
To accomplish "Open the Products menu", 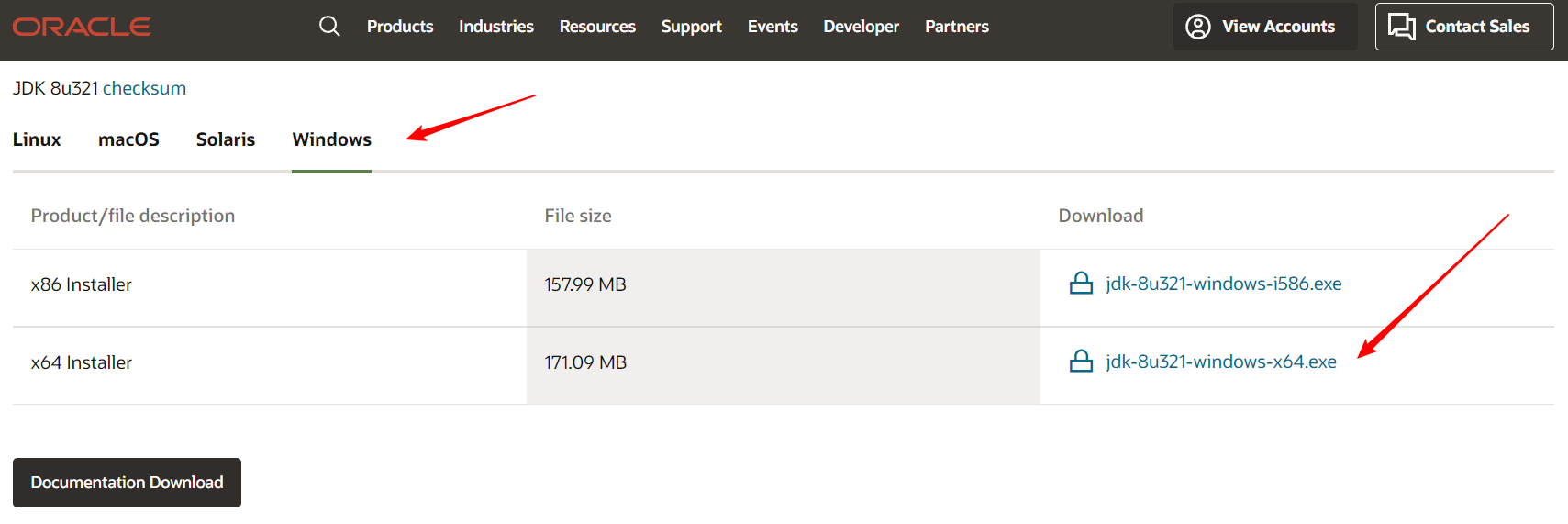I will tap(400, 27).
